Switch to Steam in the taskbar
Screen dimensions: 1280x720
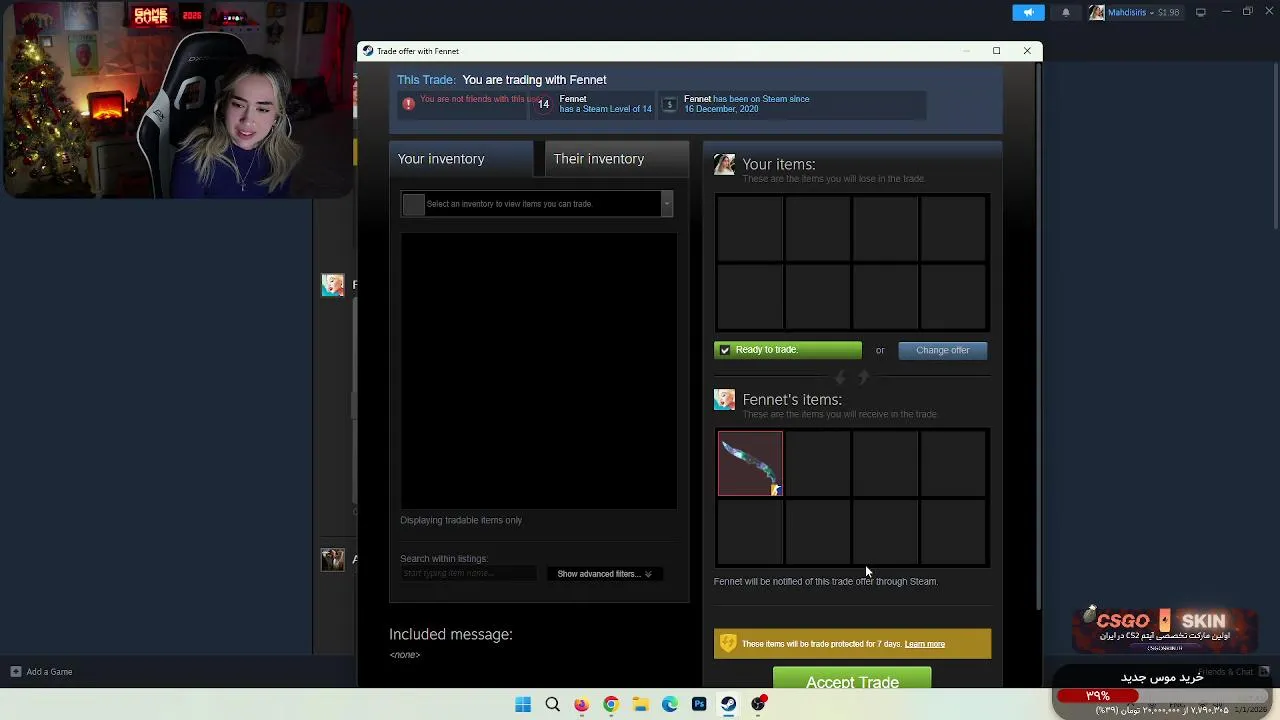[729, 704]
